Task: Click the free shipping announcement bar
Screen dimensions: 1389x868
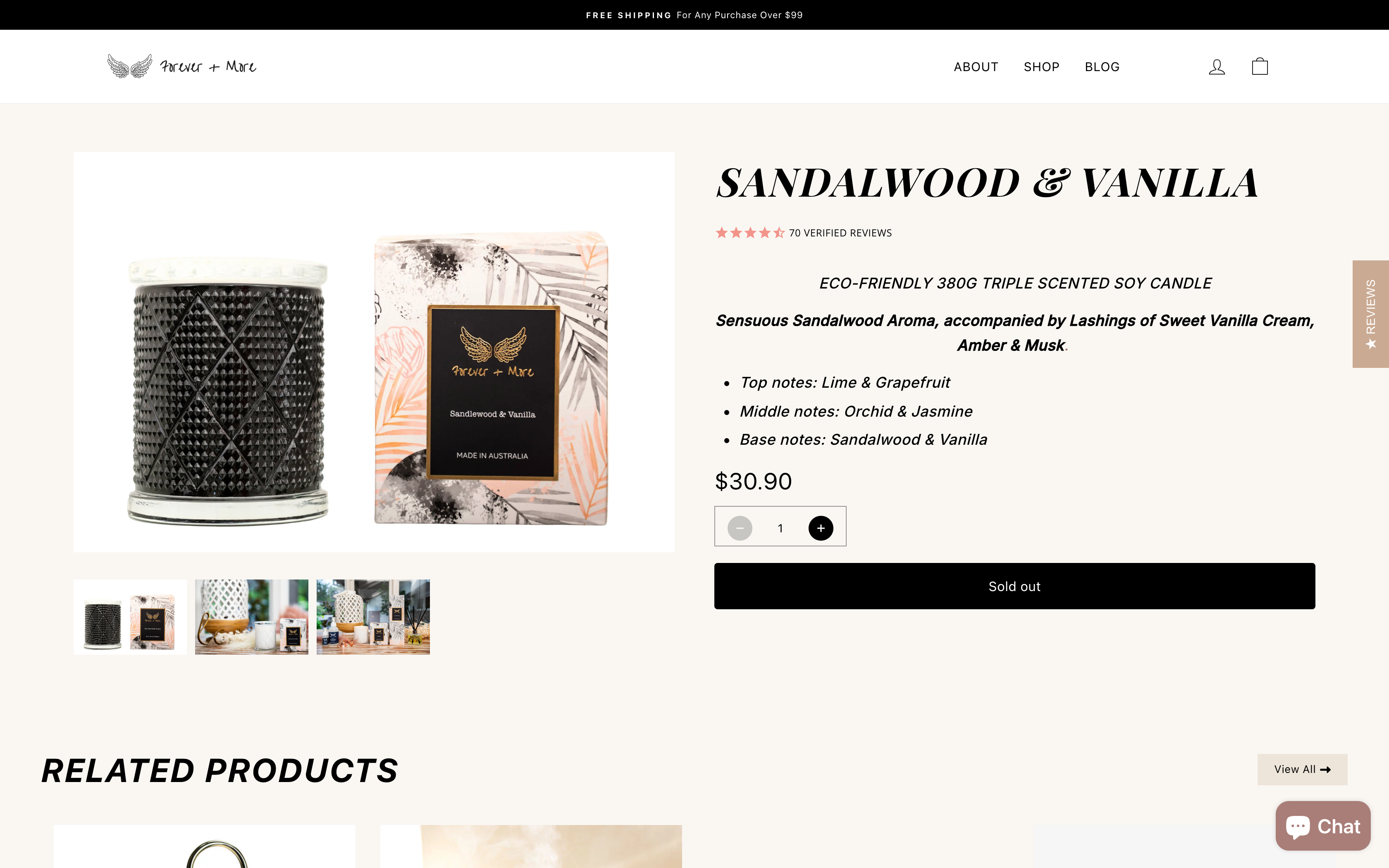Action: (694, 15)
